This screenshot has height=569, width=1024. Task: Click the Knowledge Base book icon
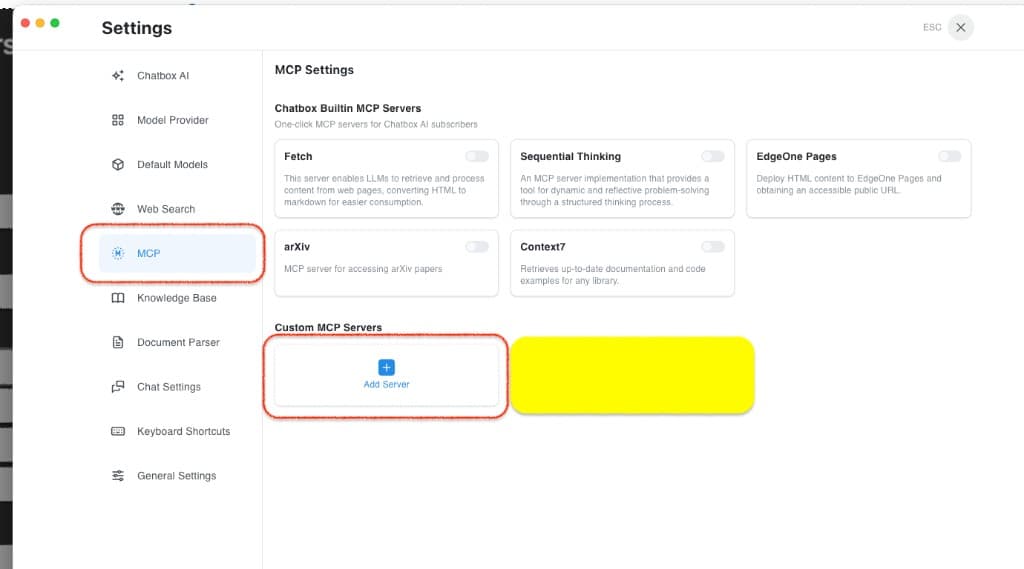[118, 298]
